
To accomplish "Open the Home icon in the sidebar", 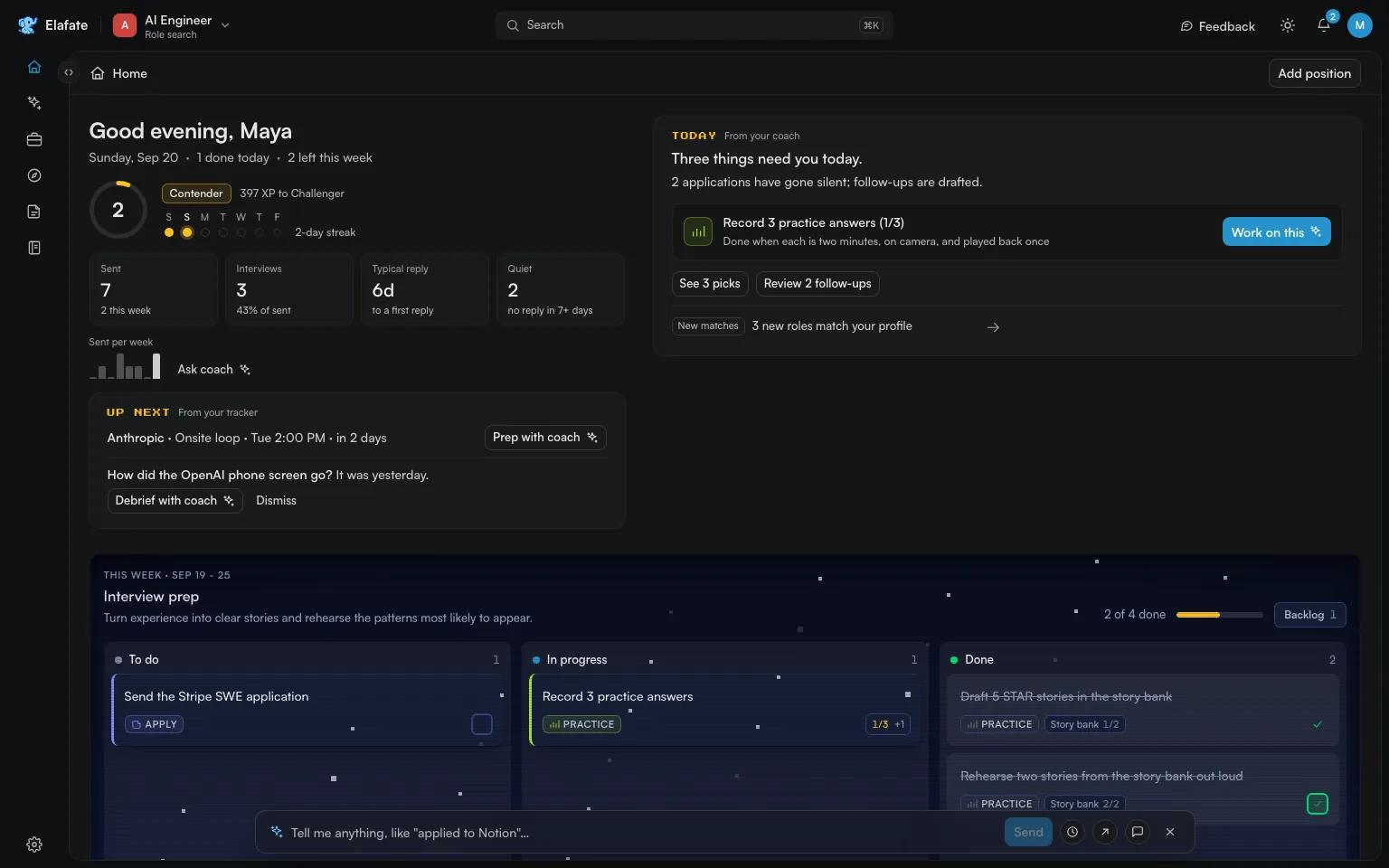I will (34, 67).
